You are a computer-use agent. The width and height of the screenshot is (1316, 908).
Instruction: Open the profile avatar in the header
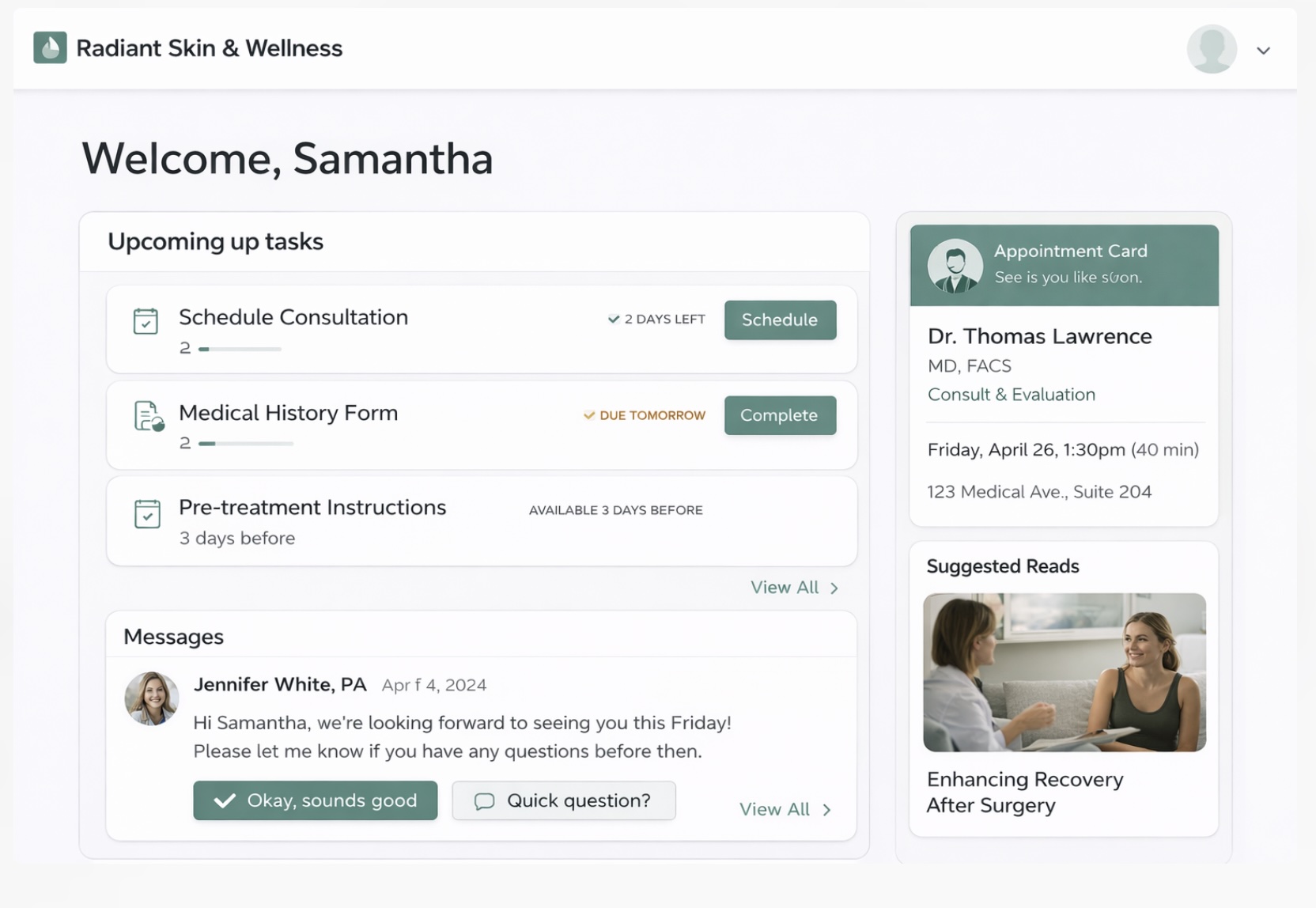pyautogui.click(x=1212, y=48)
